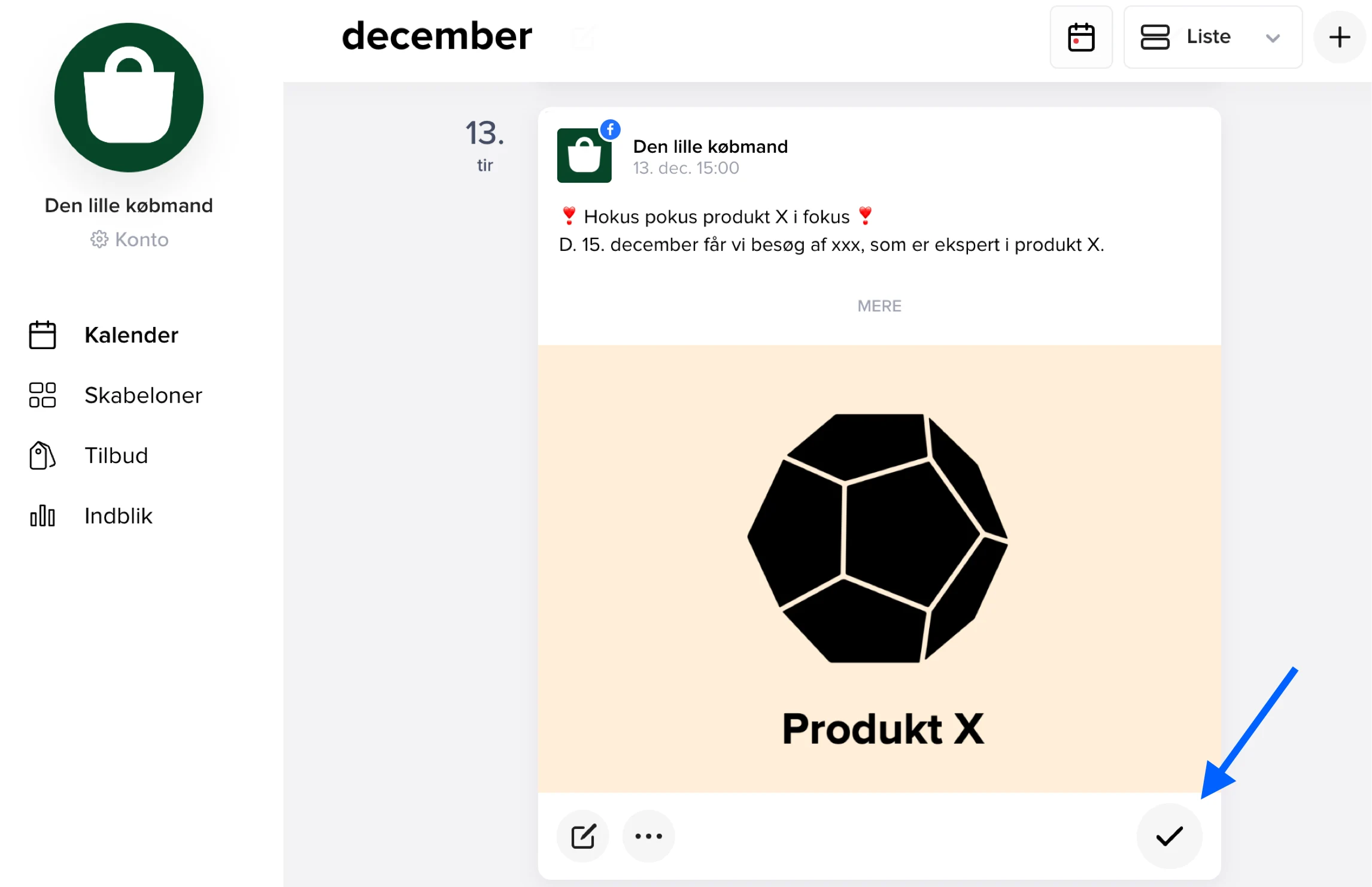
Task: Click the post's Facebook page avatar
Action: click(584, 155)
